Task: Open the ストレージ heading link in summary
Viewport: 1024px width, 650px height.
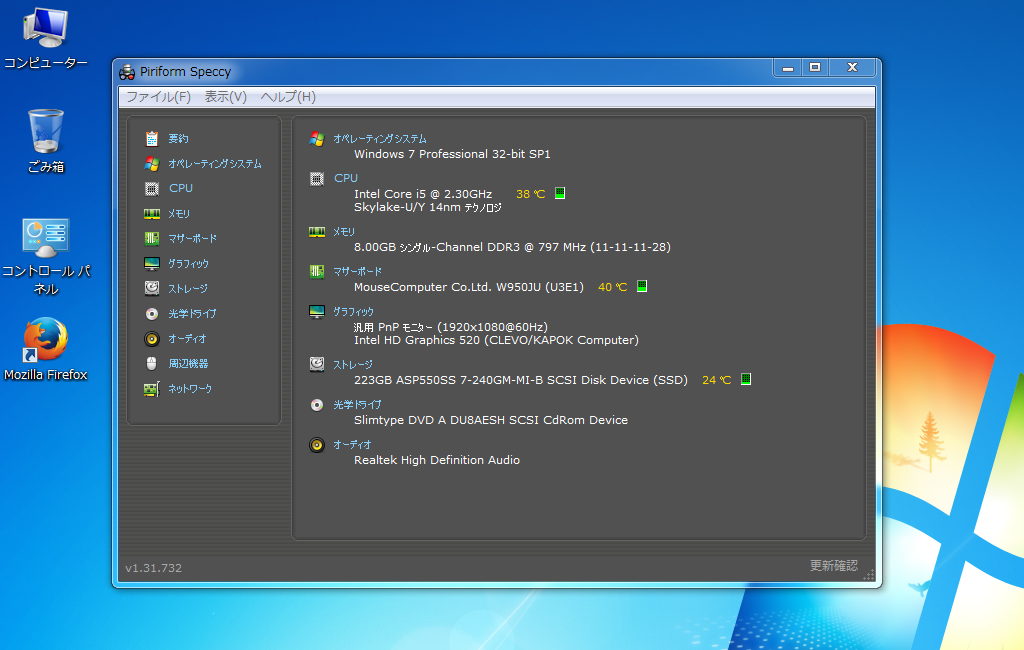Action: [x=353, y=365]
